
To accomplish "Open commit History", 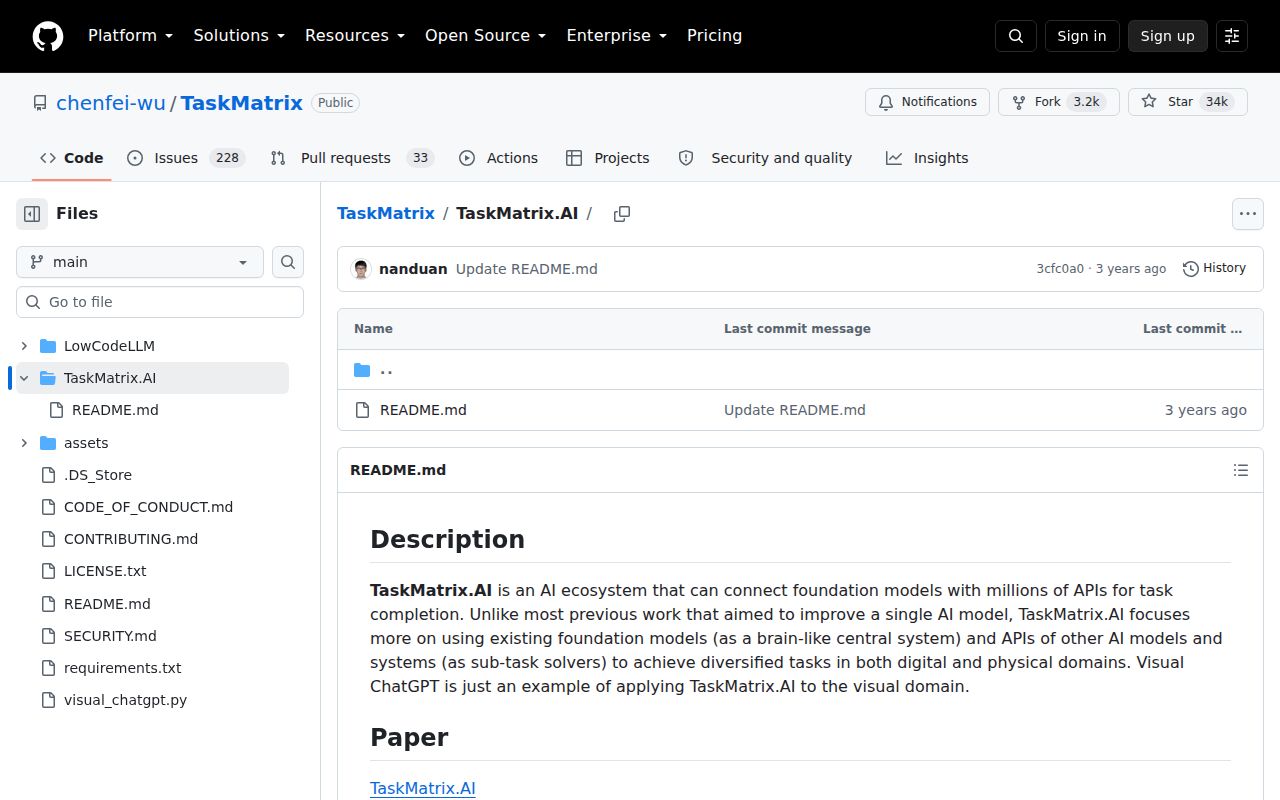I will click(x=1214, y=268).
